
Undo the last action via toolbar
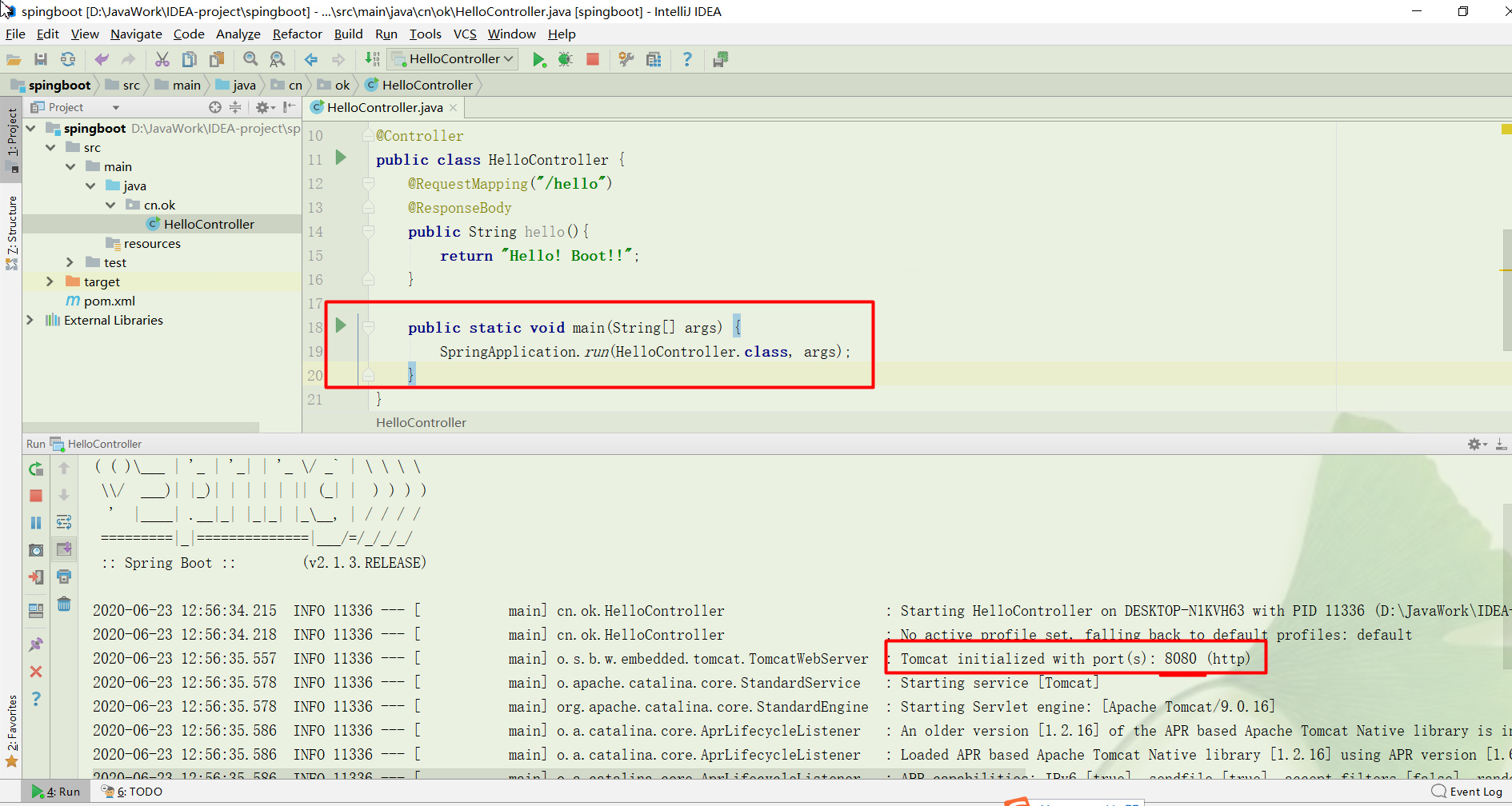(x=102, y=59)
